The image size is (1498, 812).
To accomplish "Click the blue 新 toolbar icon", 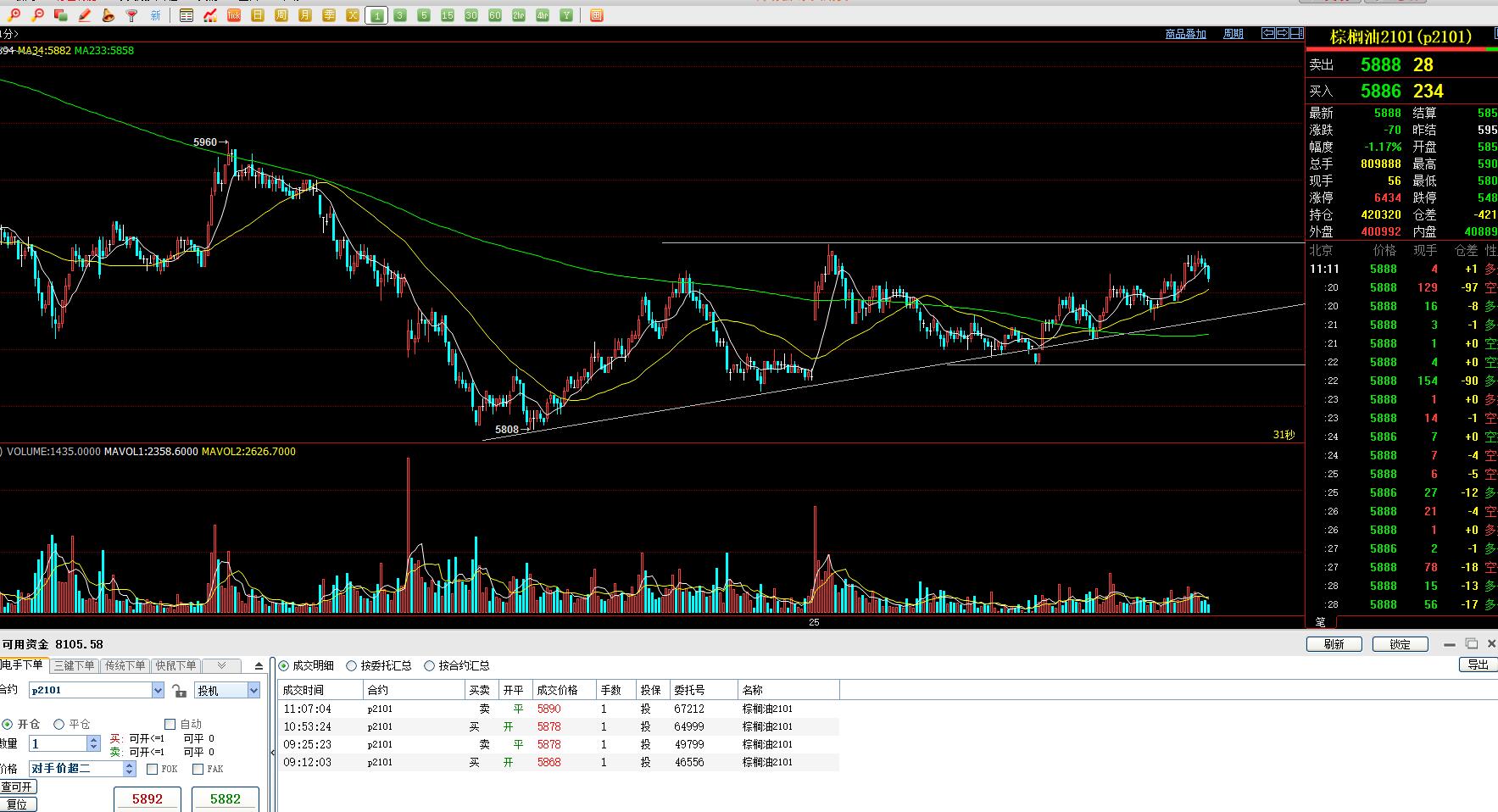I will [x=155, y=15].
